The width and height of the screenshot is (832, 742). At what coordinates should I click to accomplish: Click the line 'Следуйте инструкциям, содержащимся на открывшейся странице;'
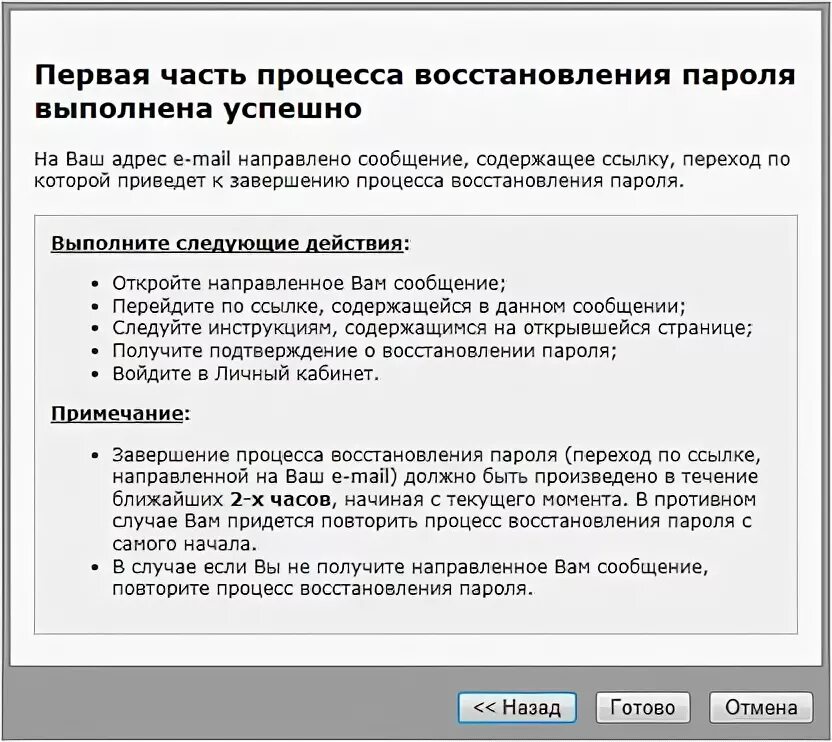point(432,328)
